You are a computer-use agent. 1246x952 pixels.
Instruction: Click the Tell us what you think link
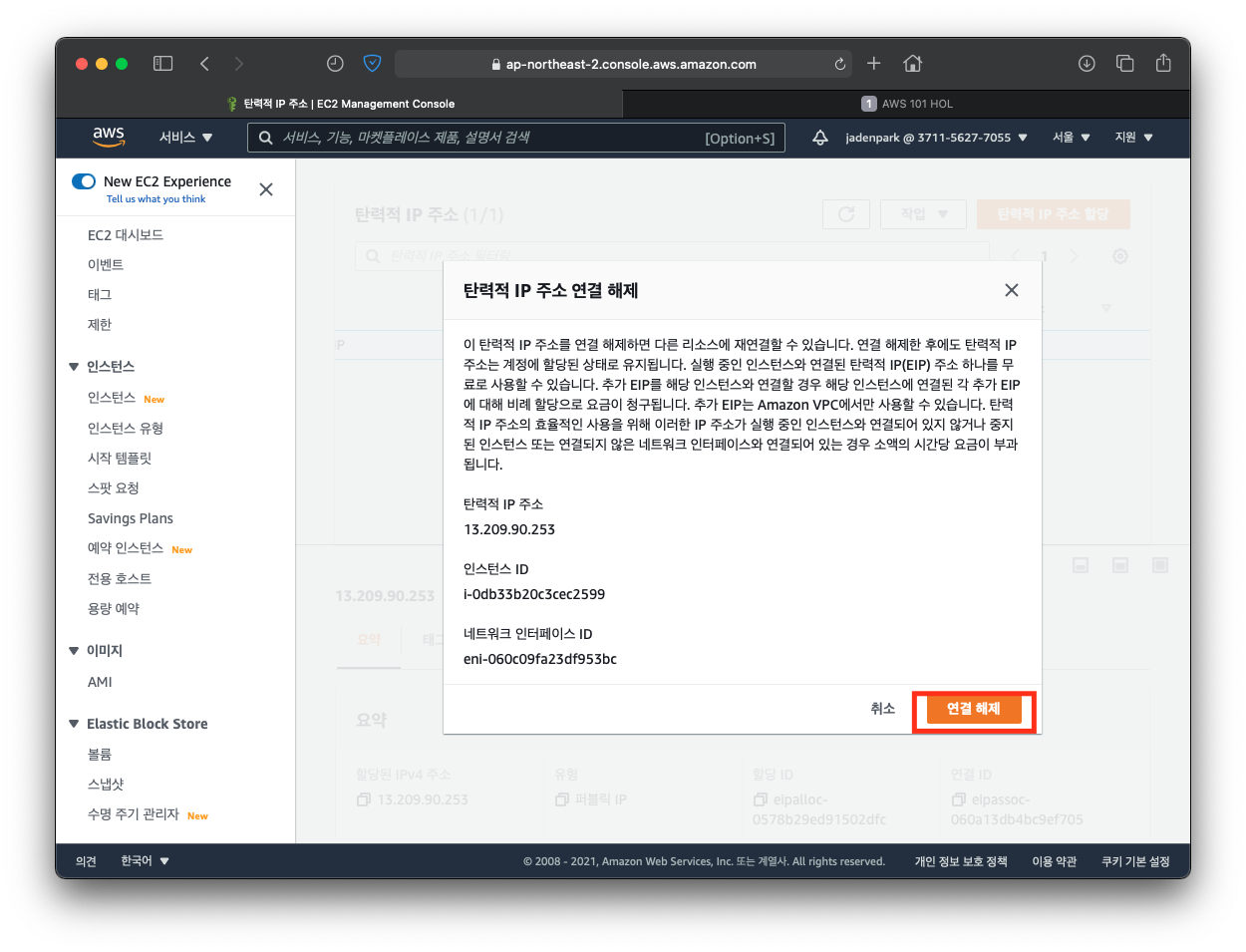pyautogui.click(x=156, y=199)
